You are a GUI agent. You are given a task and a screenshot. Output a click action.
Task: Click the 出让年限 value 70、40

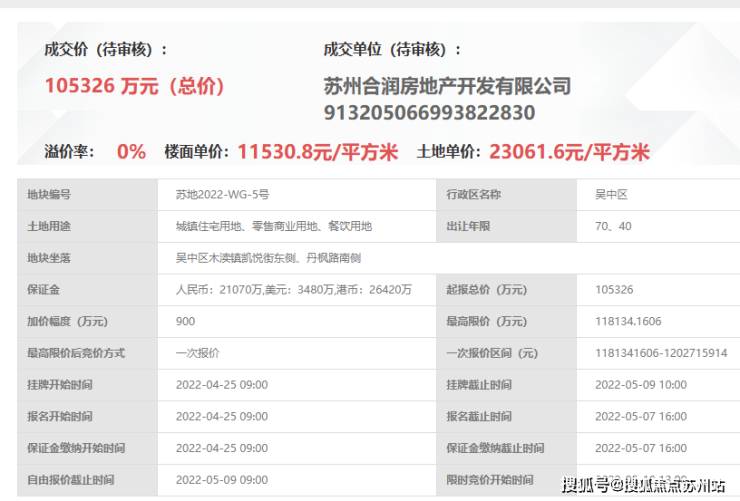tap(612, 226)
